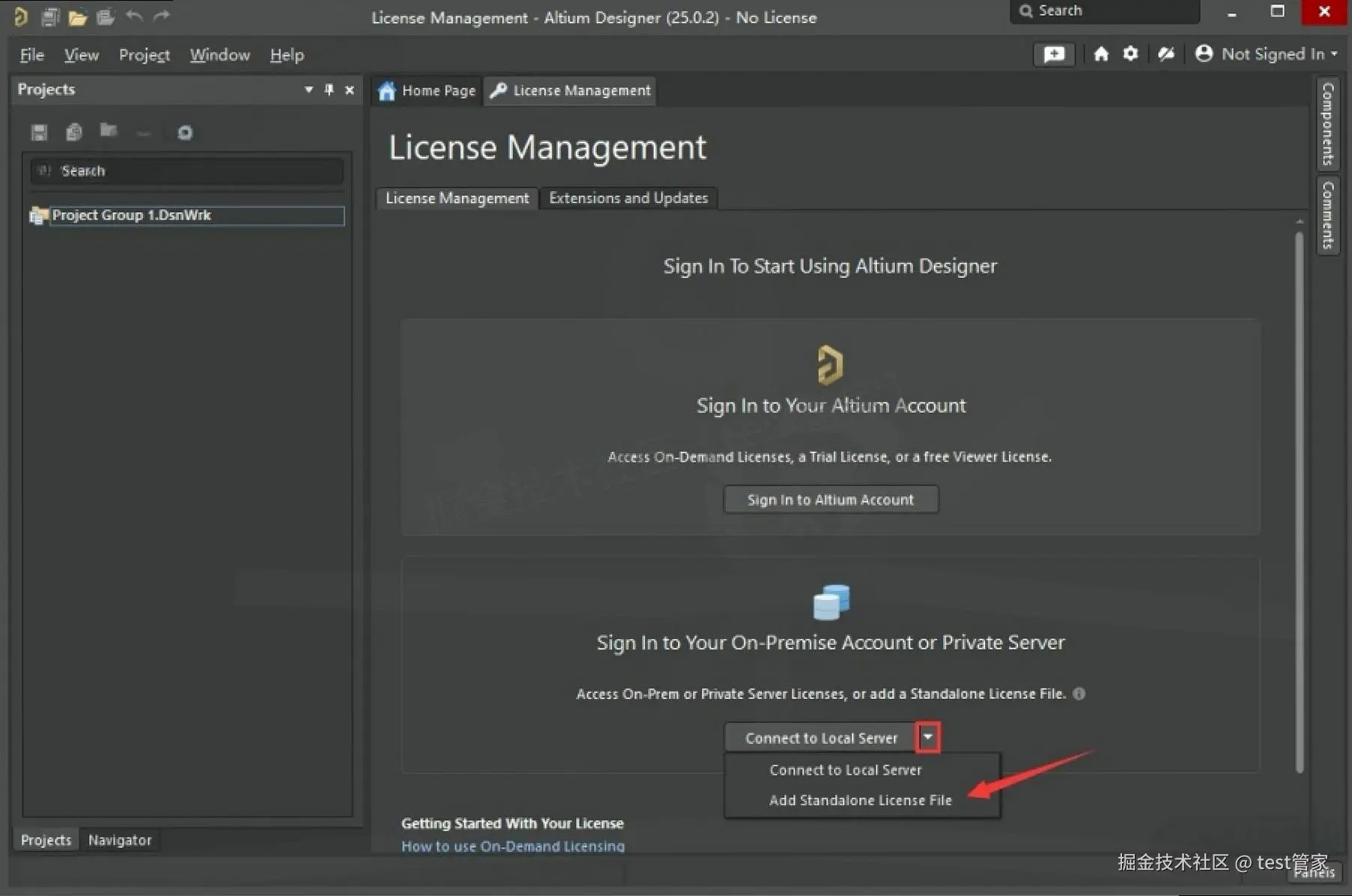Open the Window menu

click(x=219, y=55)
